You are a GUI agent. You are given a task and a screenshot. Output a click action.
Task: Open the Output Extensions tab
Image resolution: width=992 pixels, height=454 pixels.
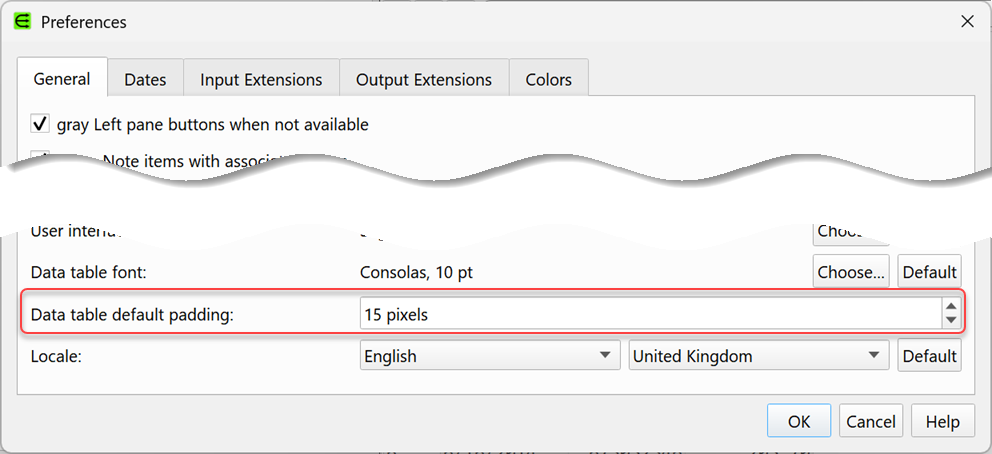424,80
